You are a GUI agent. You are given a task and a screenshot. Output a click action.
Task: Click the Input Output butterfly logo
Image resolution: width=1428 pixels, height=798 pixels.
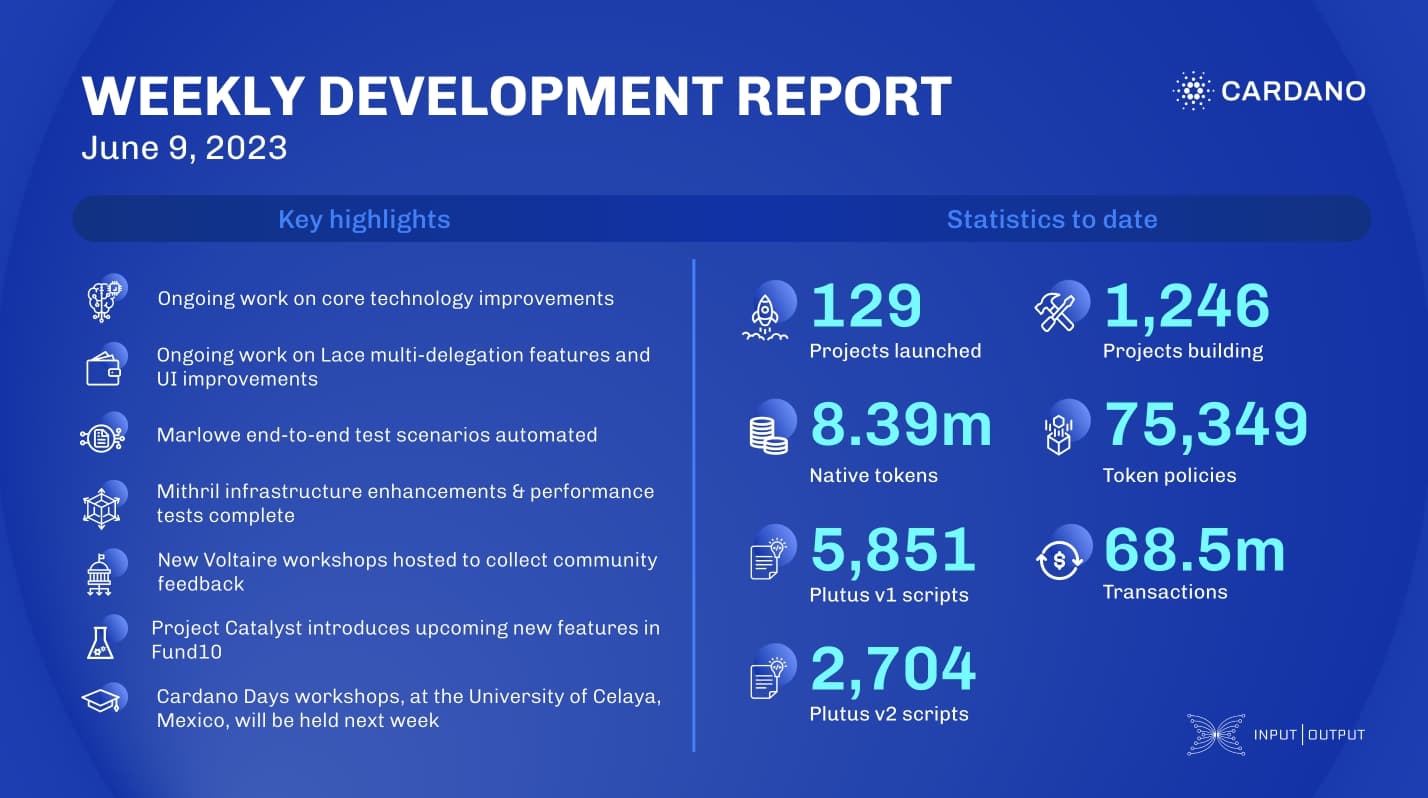tap(1216, 735)
